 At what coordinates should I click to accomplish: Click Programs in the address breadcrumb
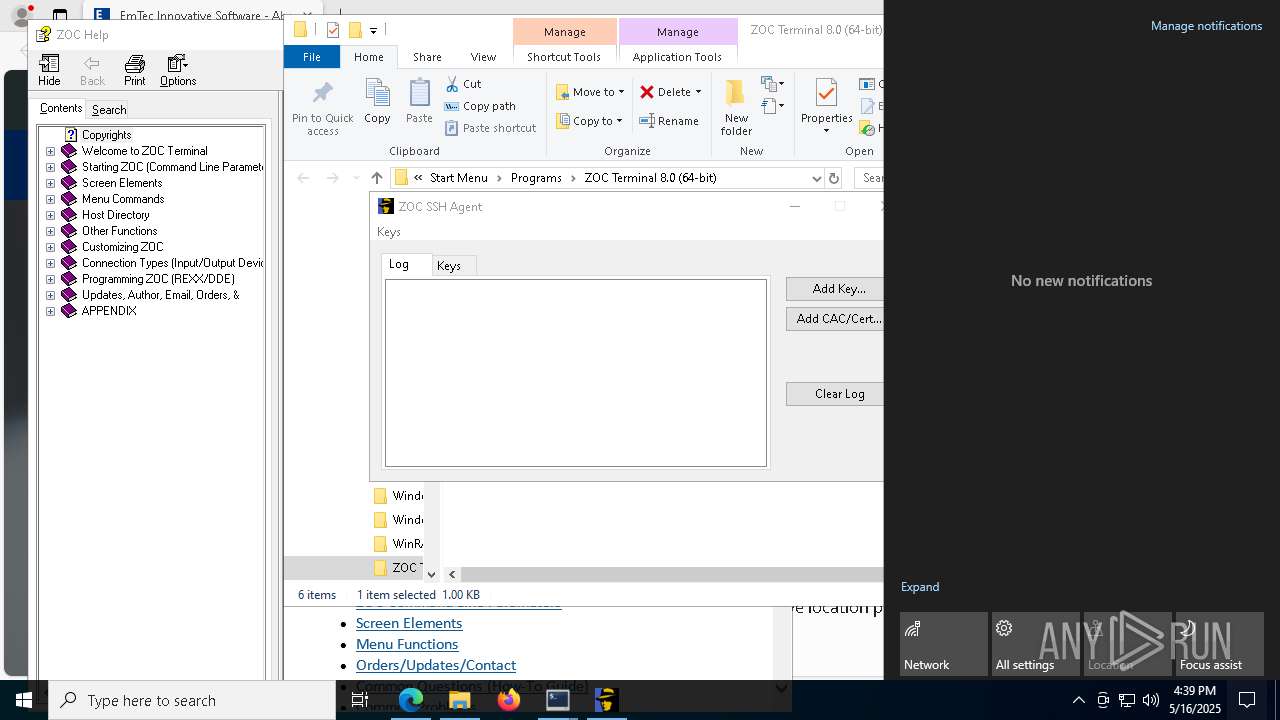point(536,178)
